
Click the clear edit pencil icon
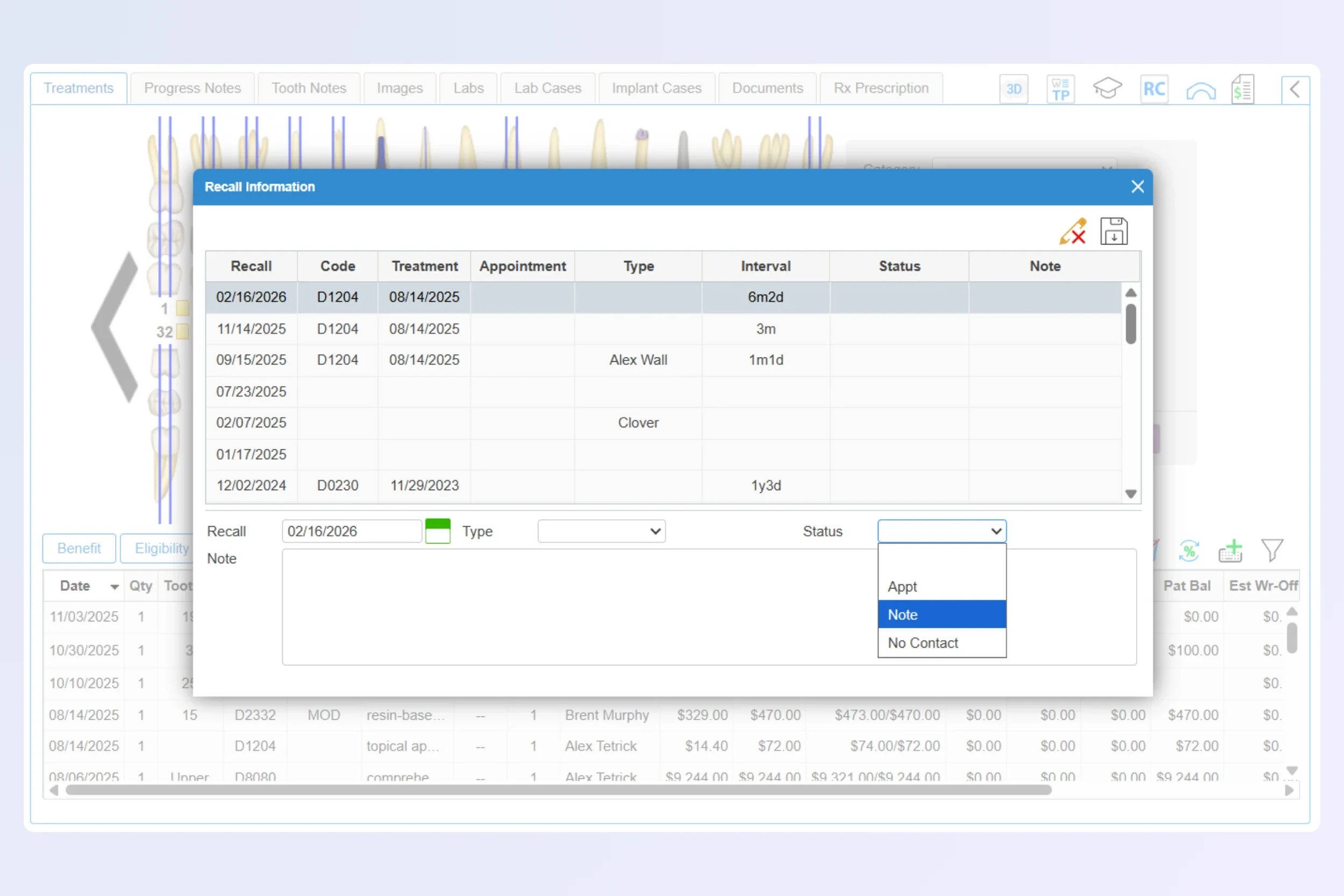coord(1073,232)
